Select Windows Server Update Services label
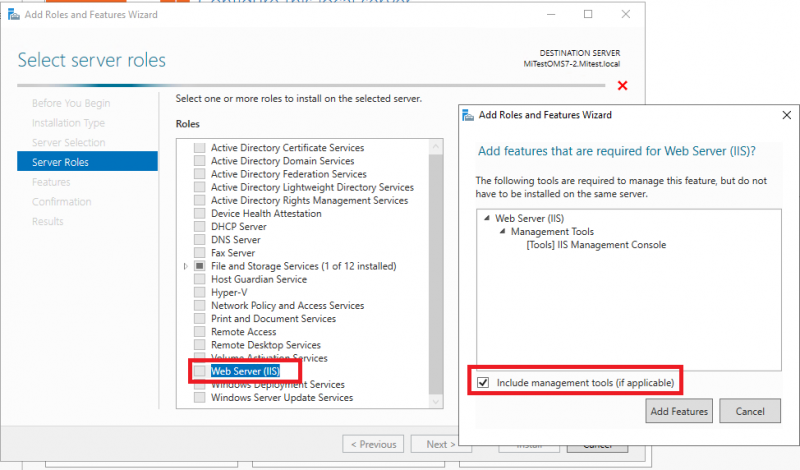Viewport: 800px width, 470px height. coord(282,398)
